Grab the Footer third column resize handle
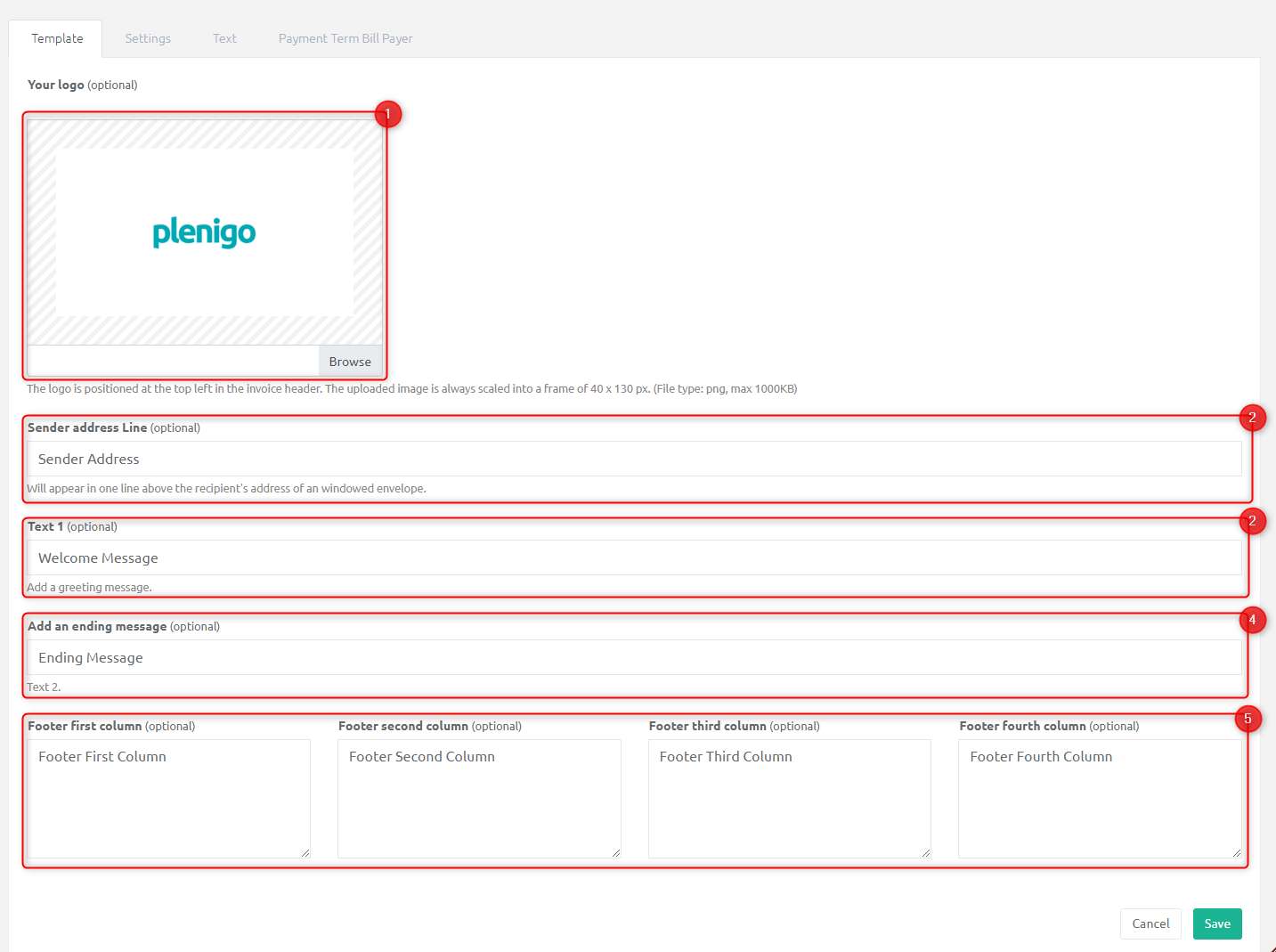 (x=925, y=852)
